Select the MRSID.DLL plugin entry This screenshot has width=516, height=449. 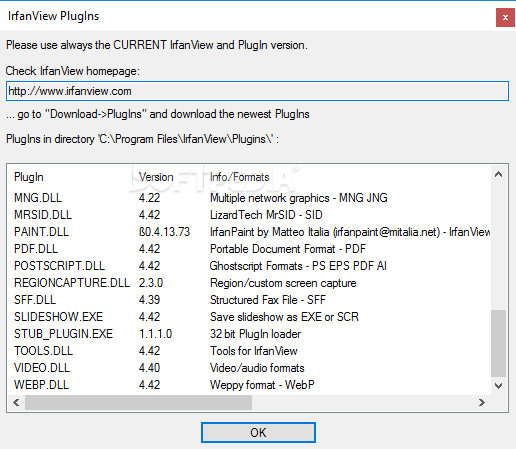point(249,215)
